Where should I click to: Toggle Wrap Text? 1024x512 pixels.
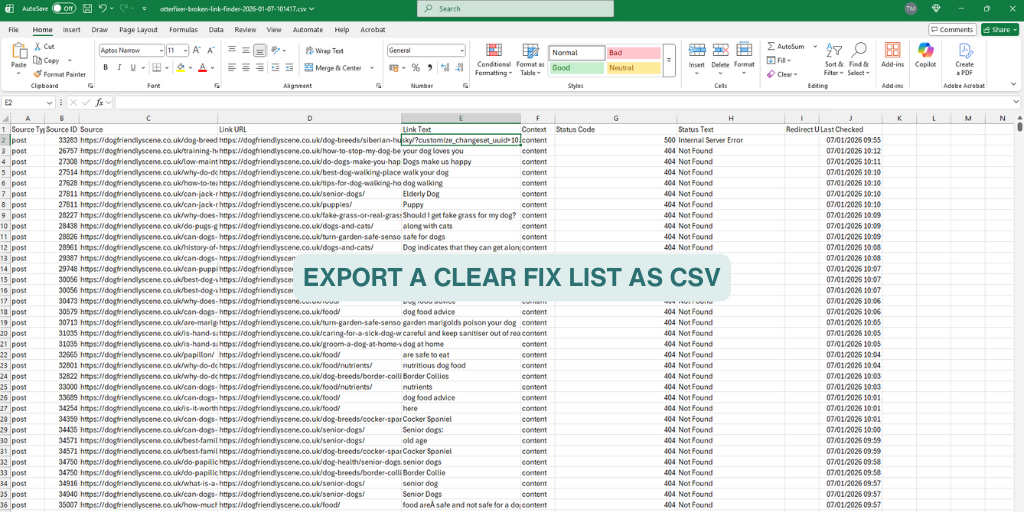[324, 51]
